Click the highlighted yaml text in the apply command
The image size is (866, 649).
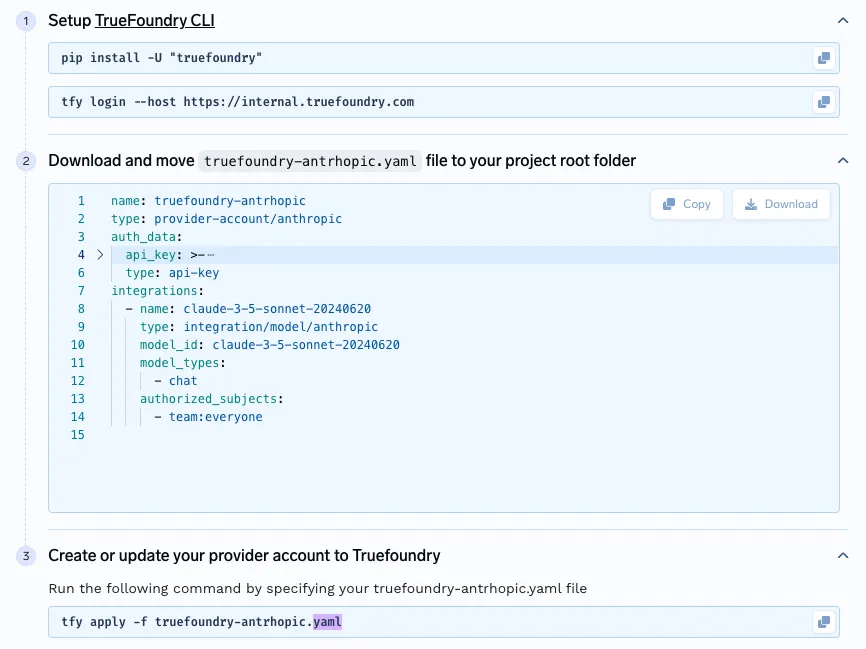point(326,621)
